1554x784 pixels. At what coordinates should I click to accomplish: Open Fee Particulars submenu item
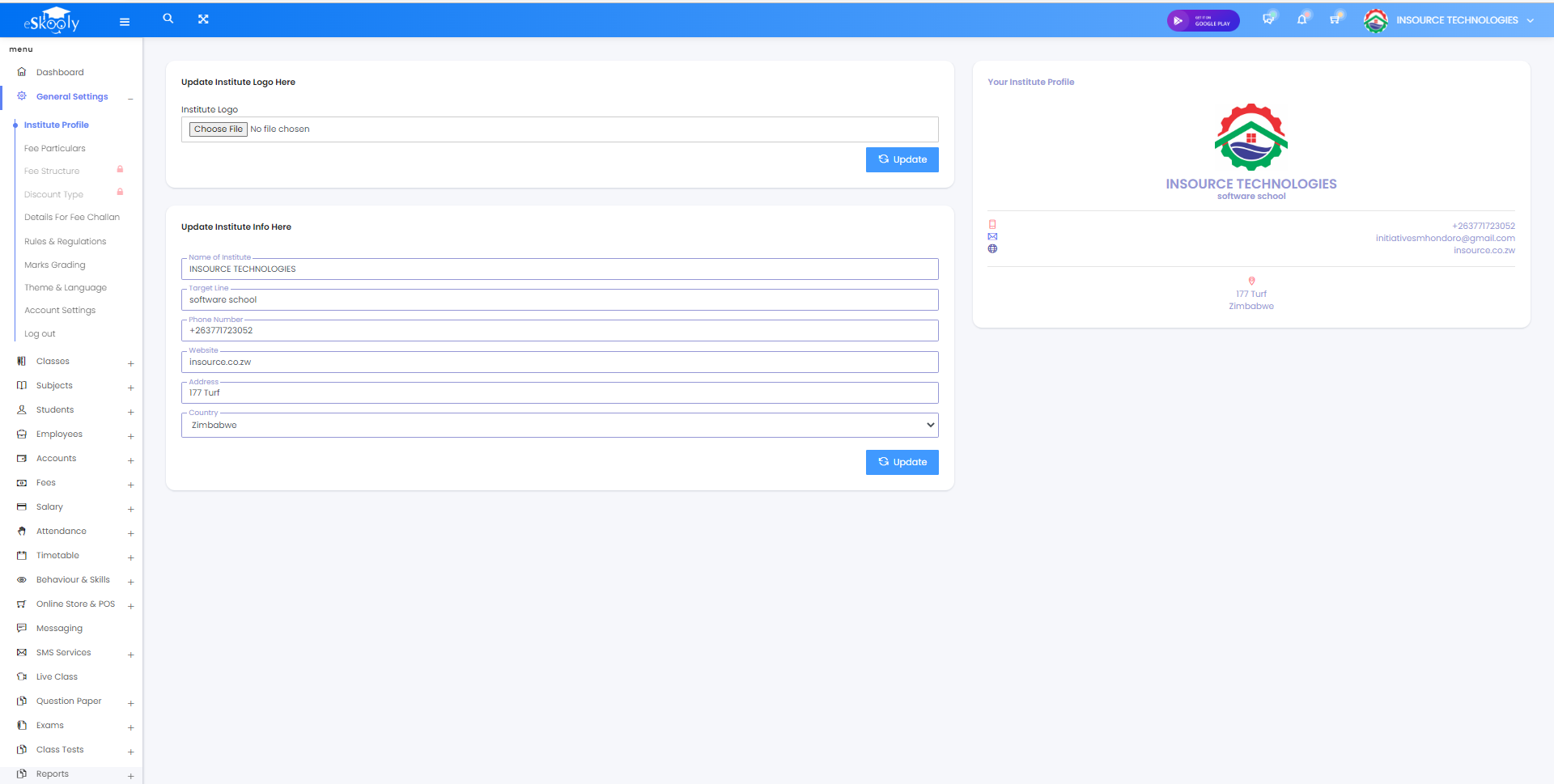coord(54,148)
